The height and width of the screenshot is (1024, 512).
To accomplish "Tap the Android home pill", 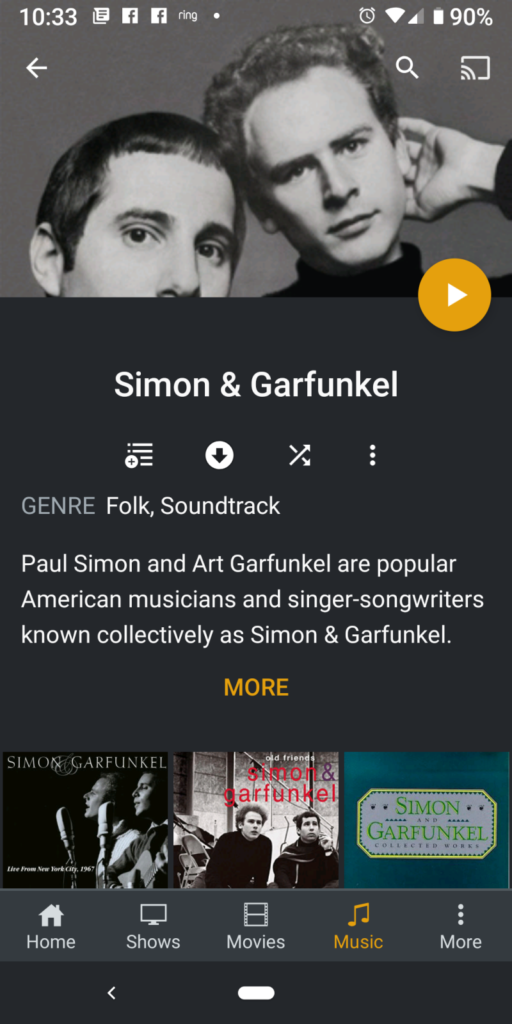I will [x=256, y=993].
